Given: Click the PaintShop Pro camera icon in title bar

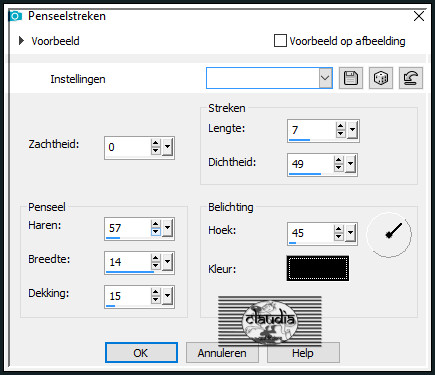Looking at the screenshot, I should (15, 16).
